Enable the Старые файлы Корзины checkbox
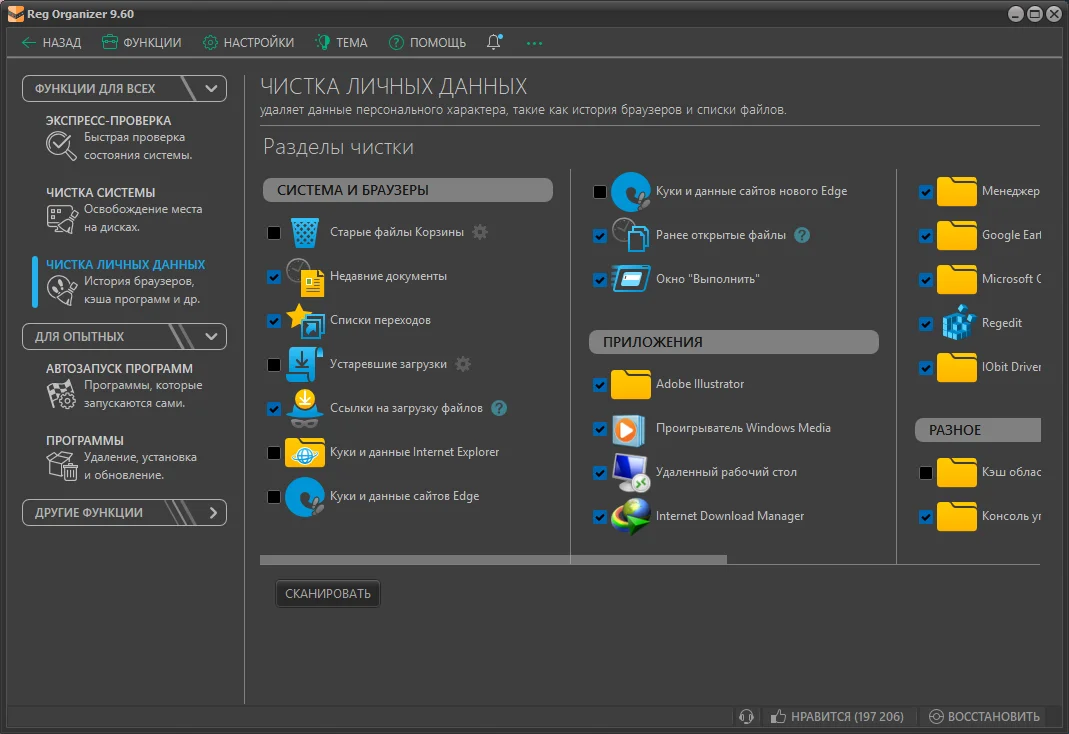Viewport: 1069px width, 734px height. [x=274, y=233]
